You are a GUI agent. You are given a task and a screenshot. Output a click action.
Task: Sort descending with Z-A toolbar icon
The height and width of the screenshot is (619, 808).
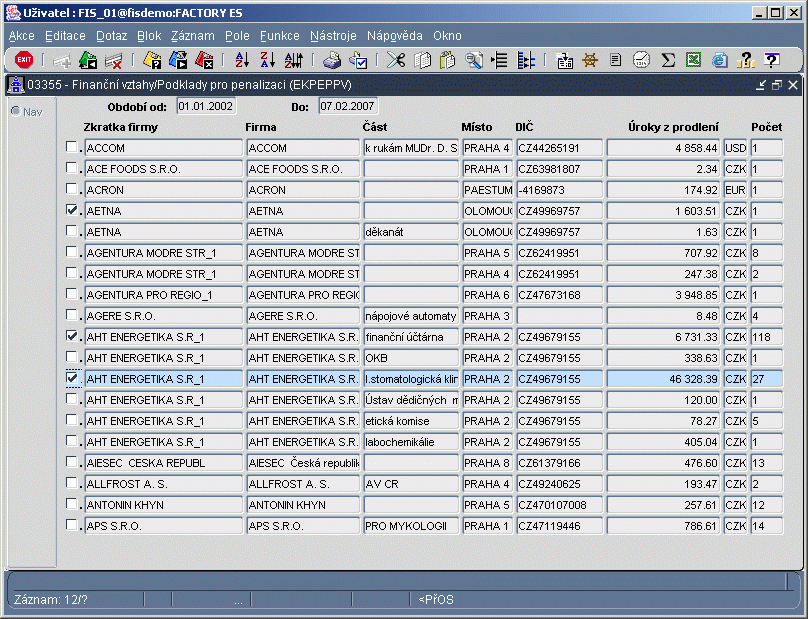(x=267, y=60)
